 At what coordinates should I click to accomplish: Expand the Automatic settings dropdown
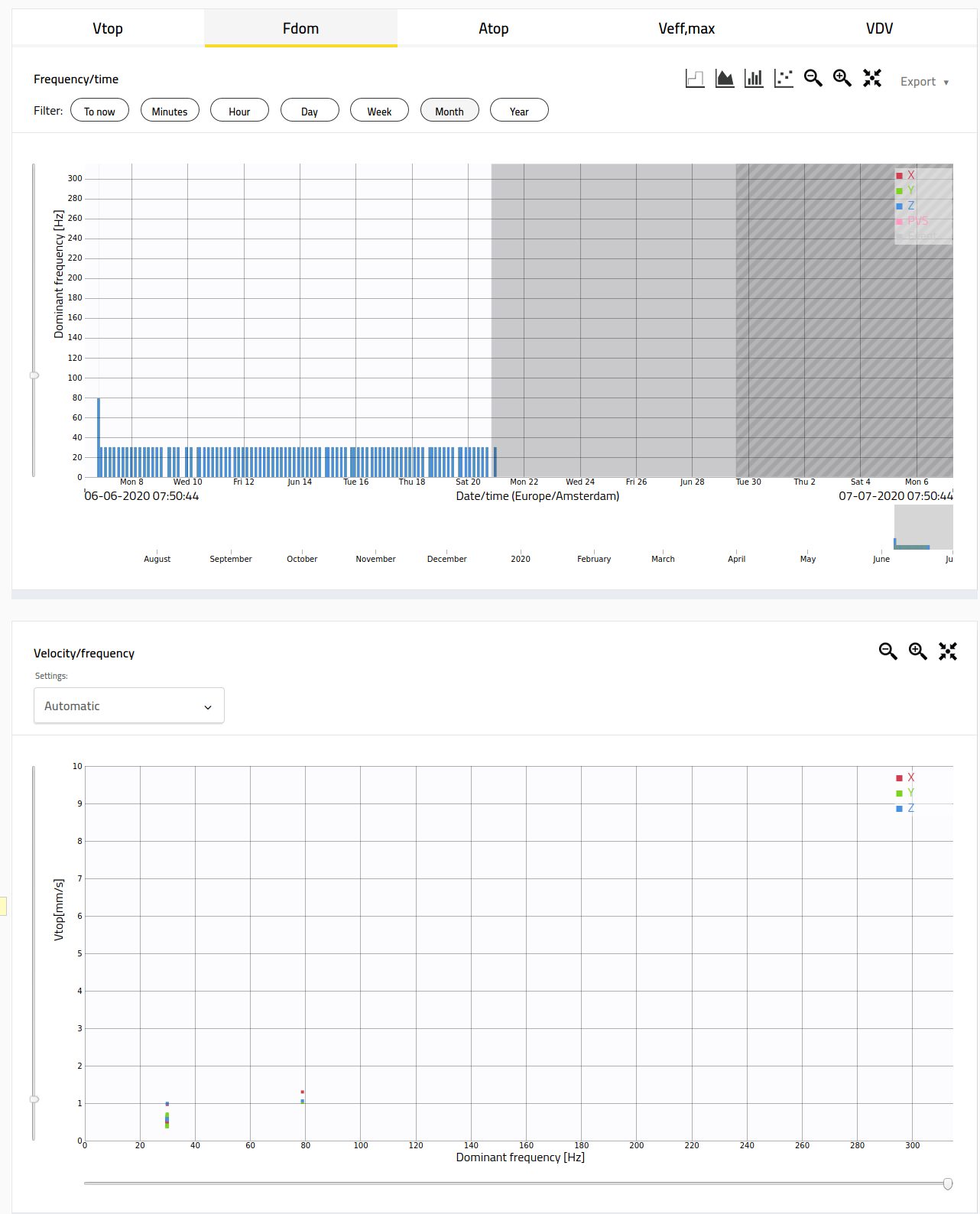[x=129, y=706]
